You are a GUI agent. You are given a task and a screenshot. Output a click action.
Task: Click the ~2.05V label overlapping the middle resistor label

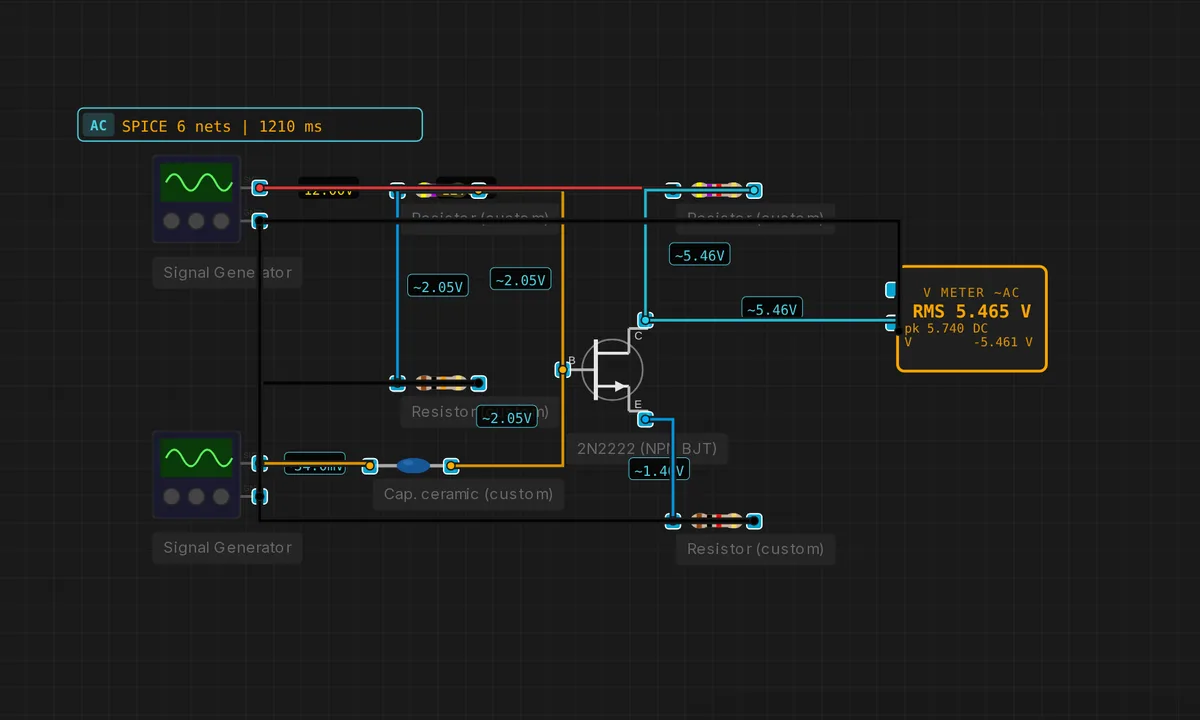click(505, 418)
